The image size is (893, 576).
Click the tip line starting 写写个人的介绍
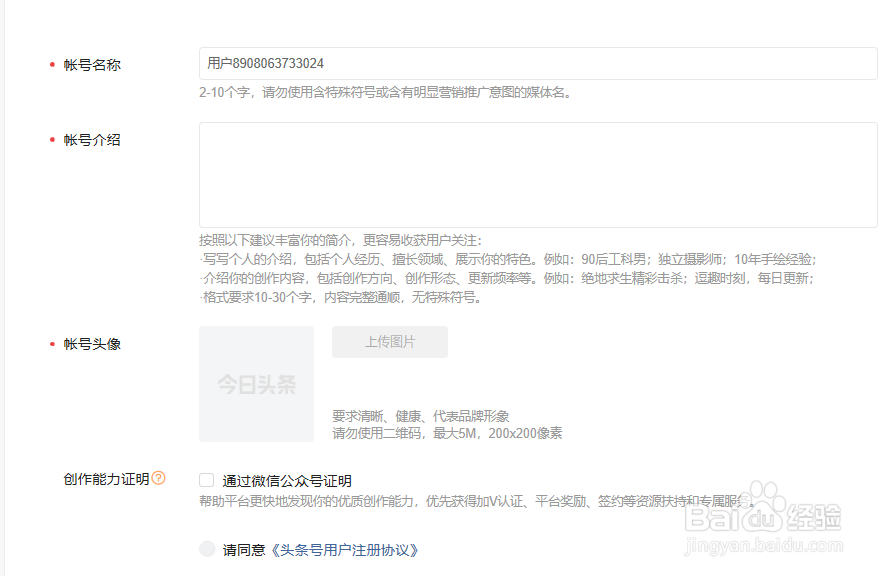coord(508,259)
